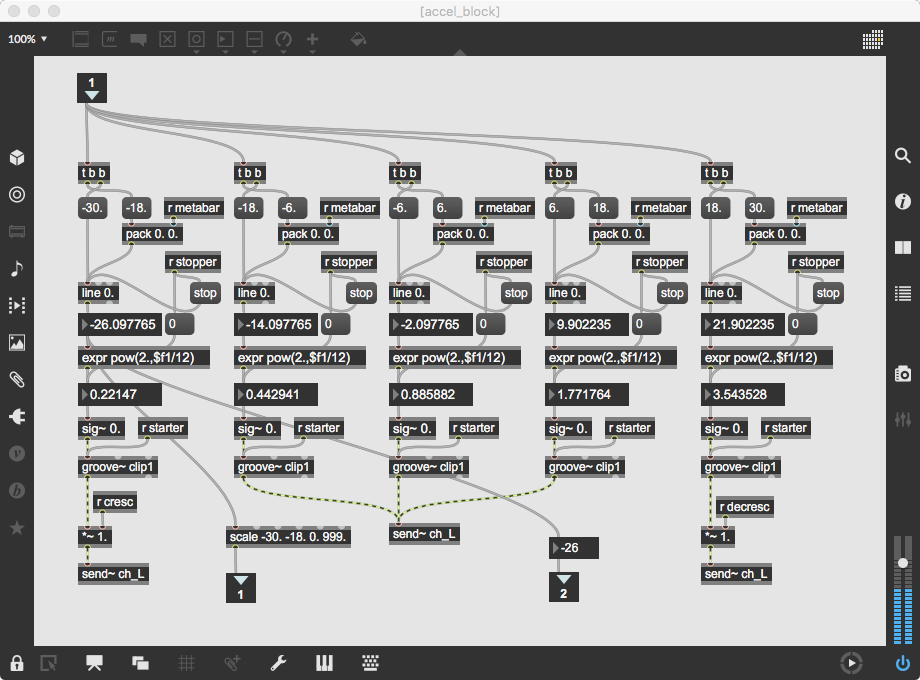Viewport: 920px width, 680px height.
Task: Toggle the patcher lock icon
Action: tap(16, 663)
